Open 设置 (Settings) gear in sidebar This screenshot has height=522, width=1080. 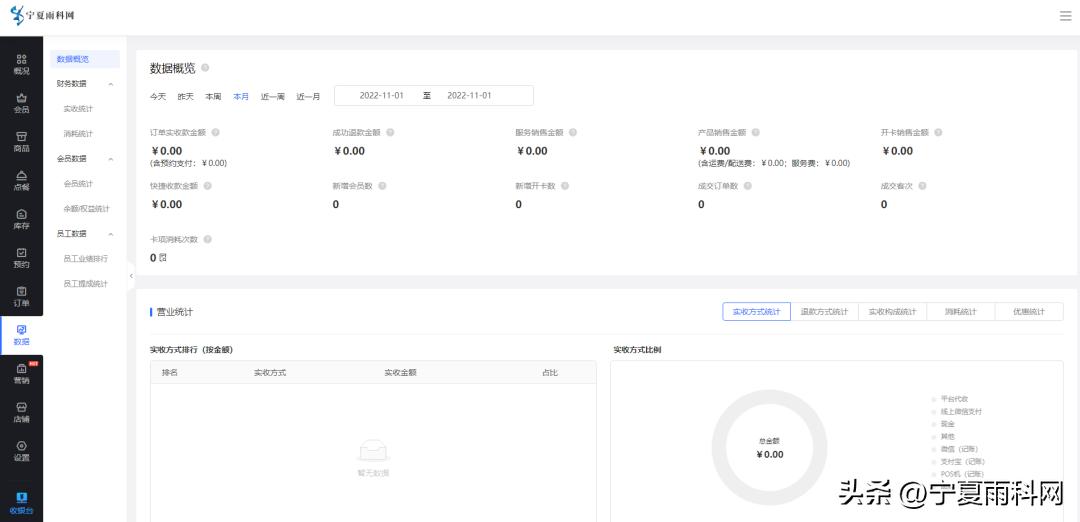coord(21,451)
